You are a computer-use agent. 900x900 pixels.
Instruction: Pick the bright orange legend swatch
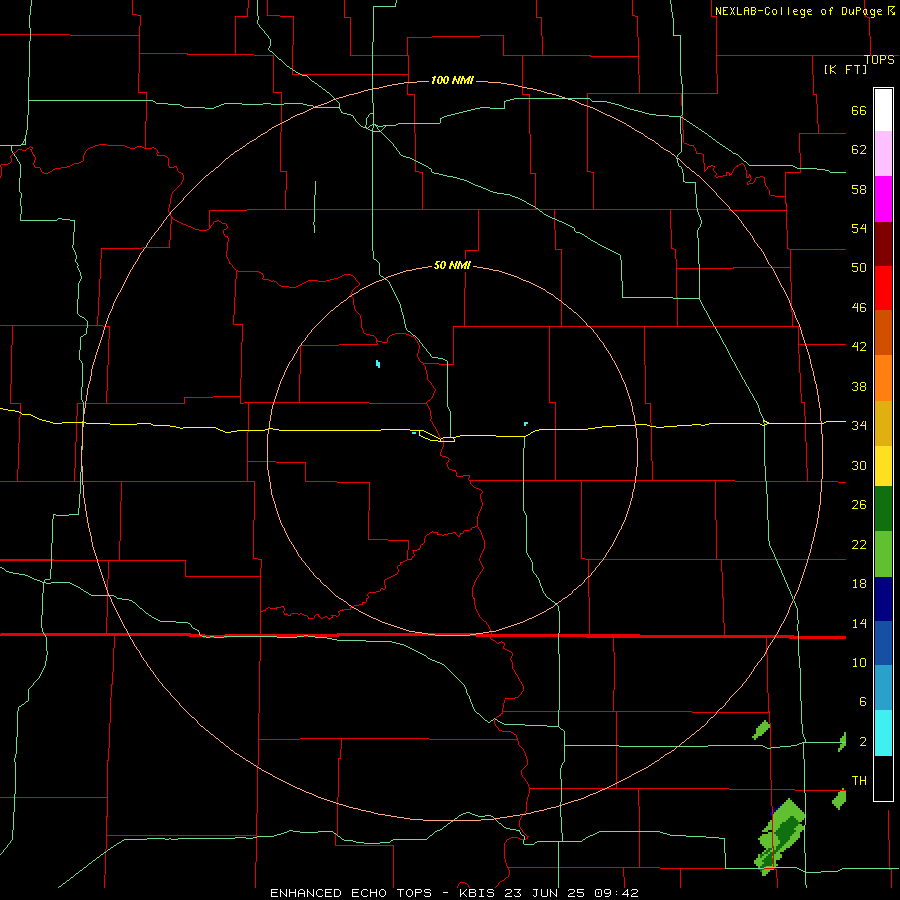[x=883, y=378]
